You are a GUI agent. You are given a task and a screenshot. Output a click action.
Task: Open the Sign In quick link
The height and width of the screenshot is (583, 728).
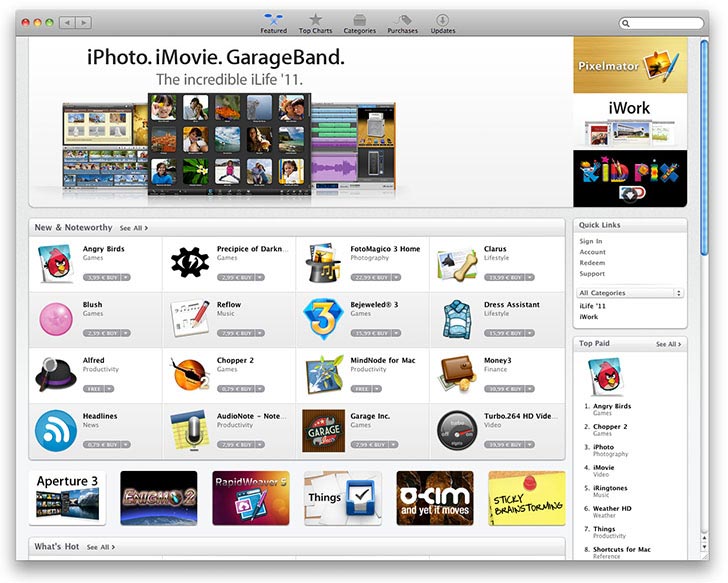[591, 241]
